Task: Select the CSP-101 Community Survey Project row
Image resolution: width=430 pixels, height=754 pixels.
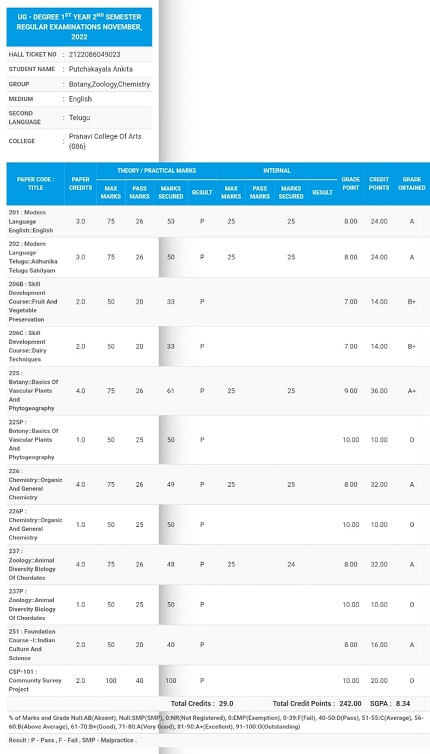Action: (218, 680)
